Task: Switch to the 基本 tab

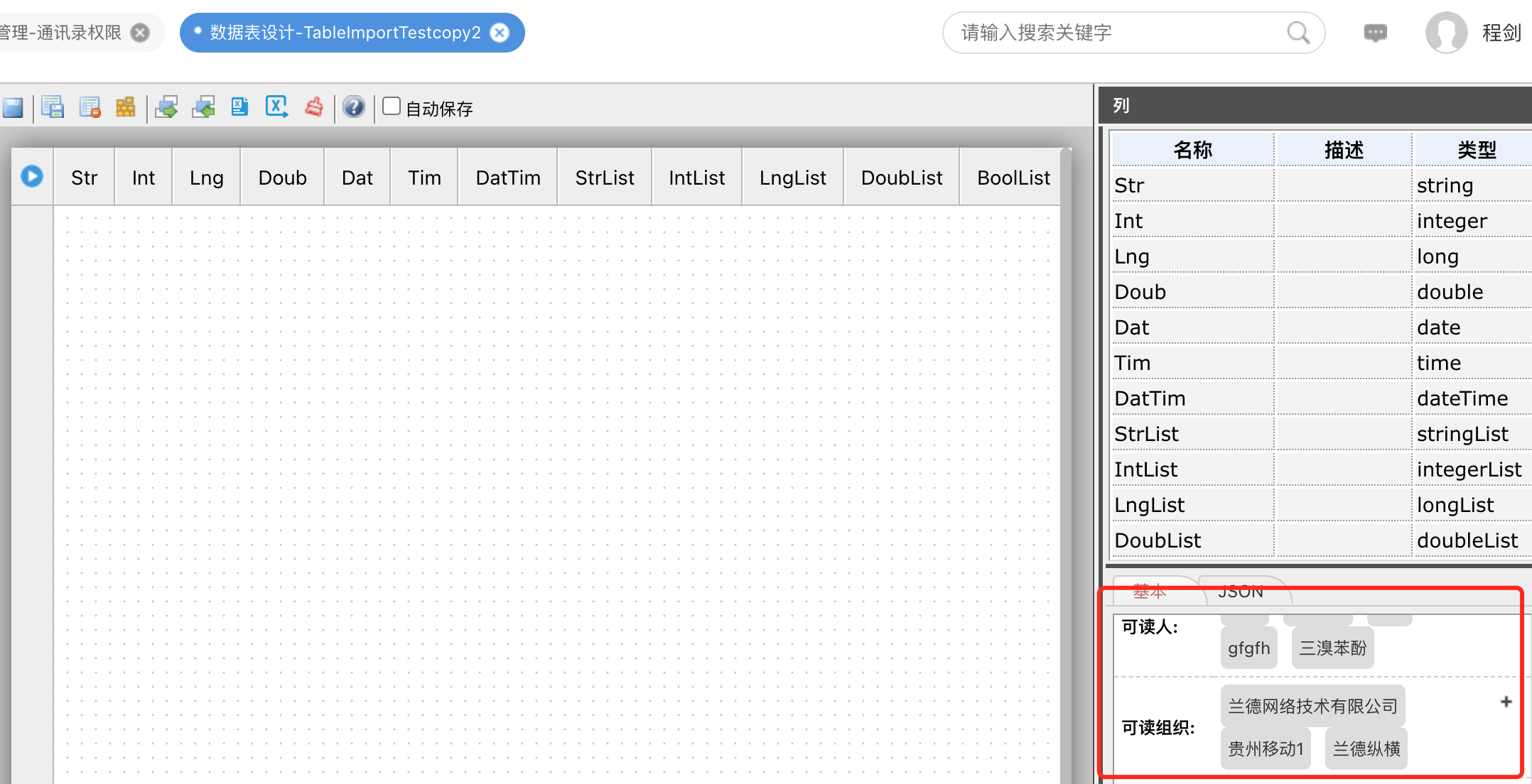Action: coord(1149,592)
